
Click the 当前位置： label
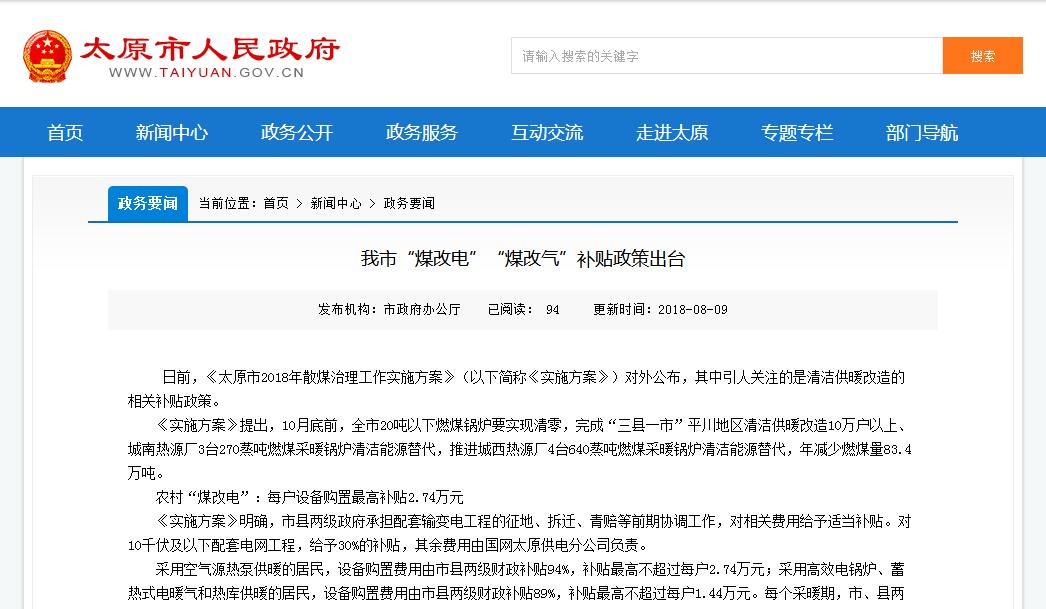227,203
